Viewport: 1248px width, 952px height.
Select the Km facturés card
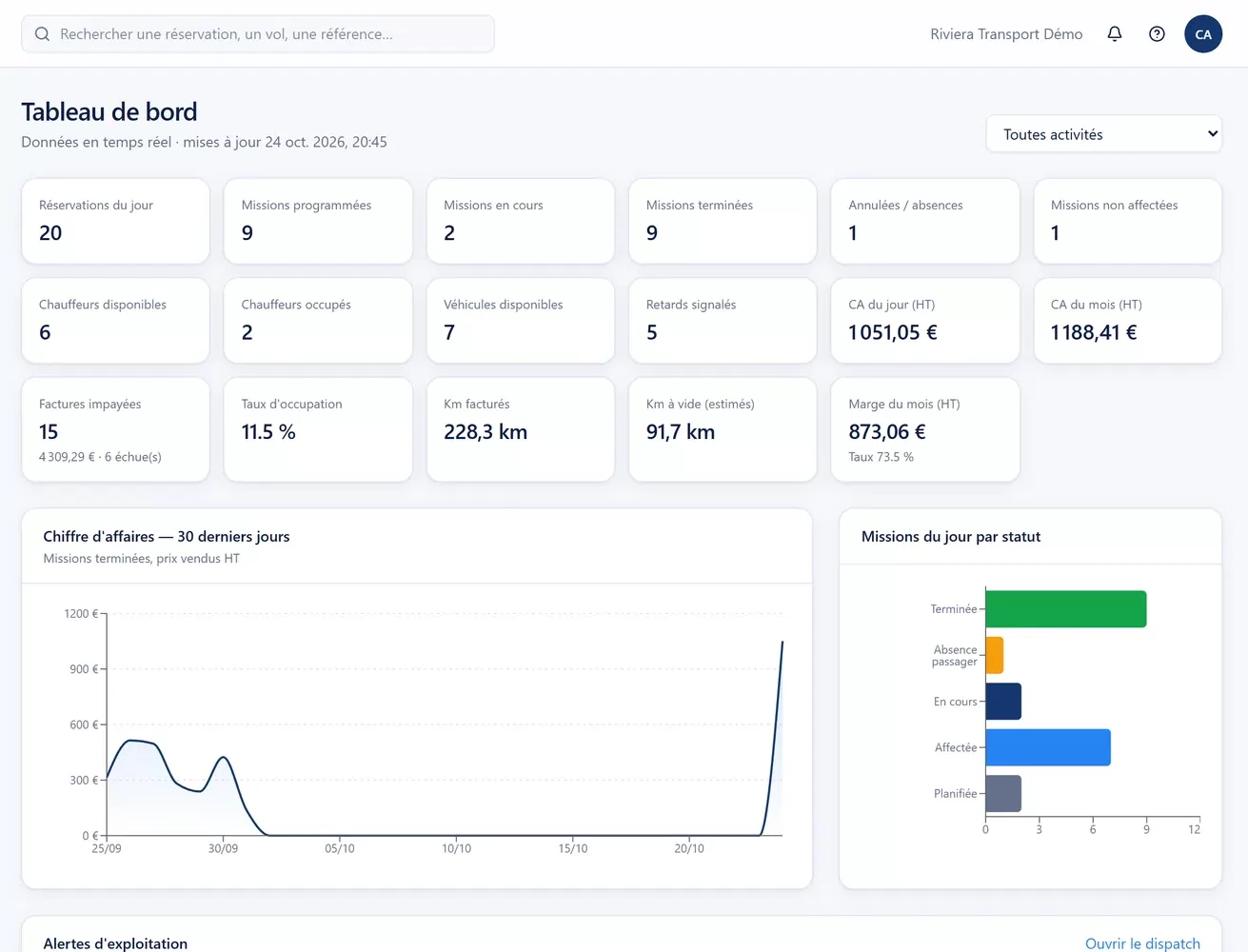tap(521, 429)
